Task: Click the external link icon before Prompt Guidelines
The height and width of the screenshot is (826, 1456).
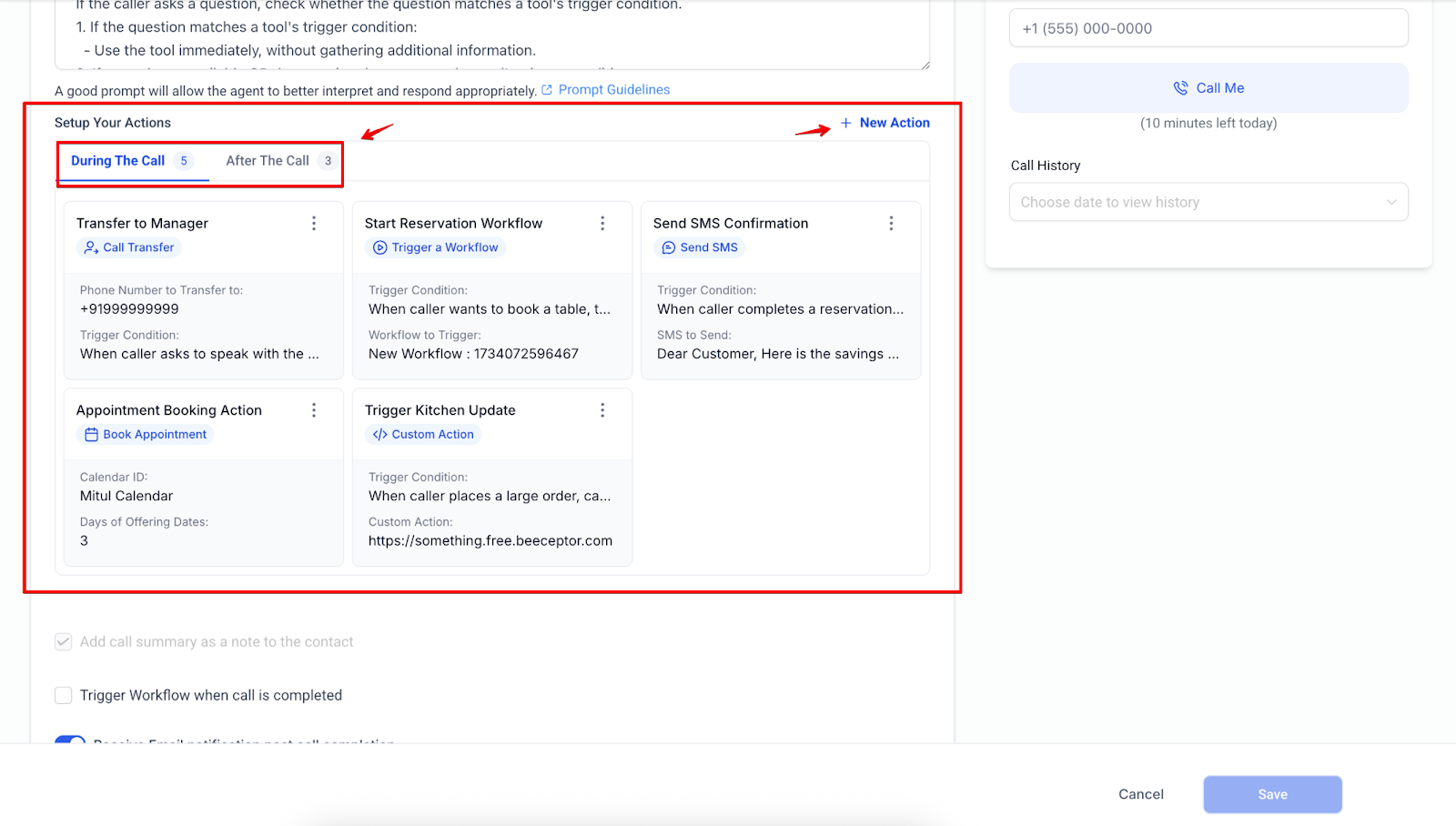Action: pos(547,90)
